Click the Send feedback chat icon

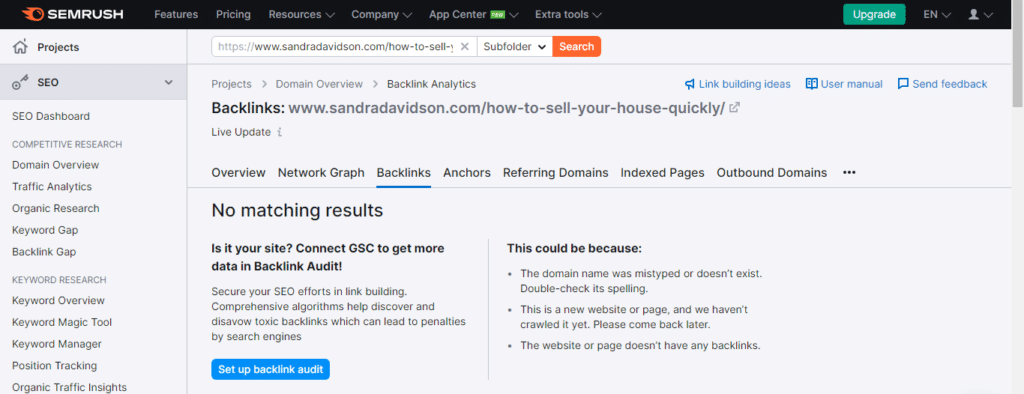(x=903, y=84)
